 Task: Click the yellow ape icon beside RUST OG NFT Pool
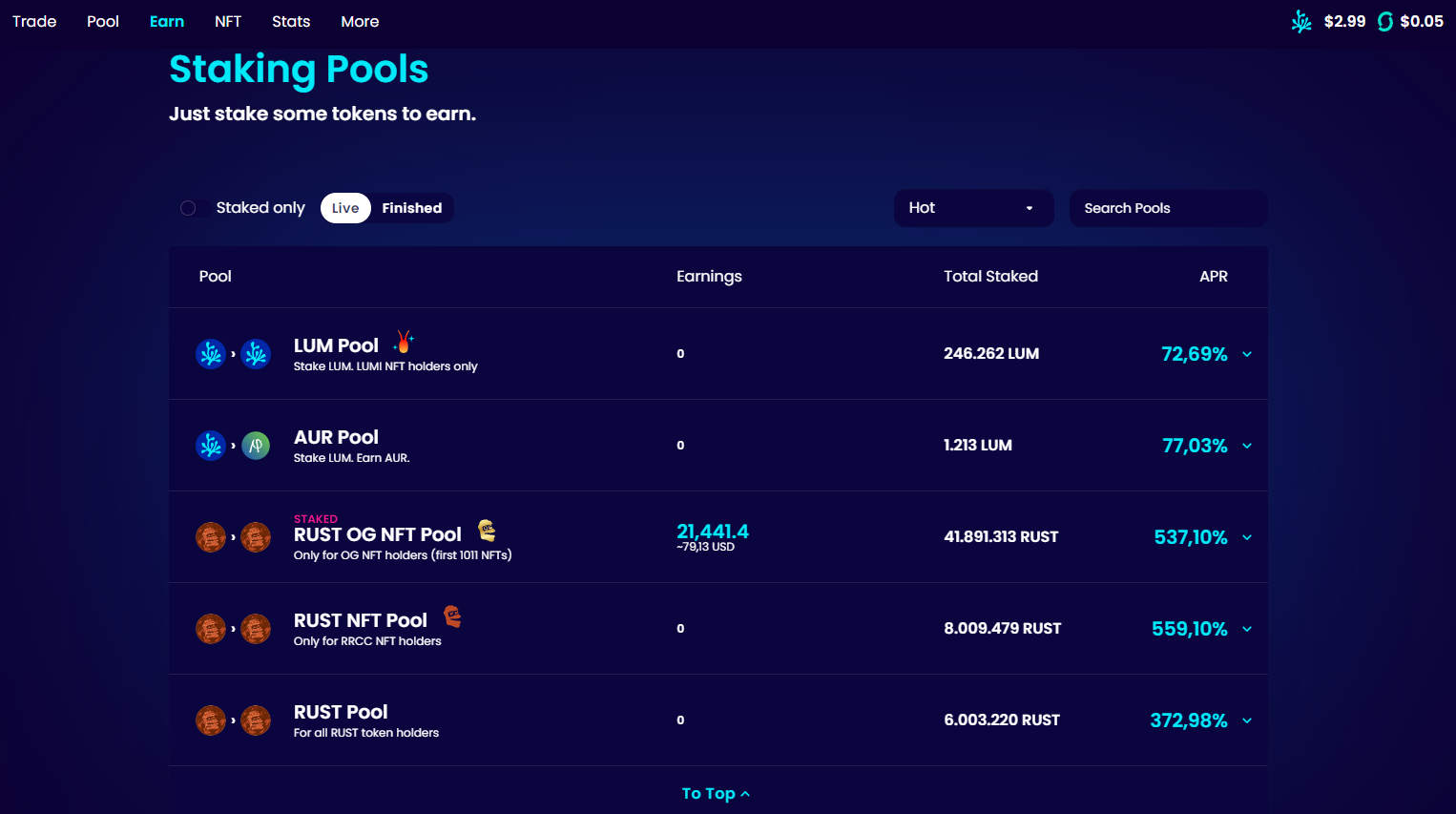pos(487,531)
